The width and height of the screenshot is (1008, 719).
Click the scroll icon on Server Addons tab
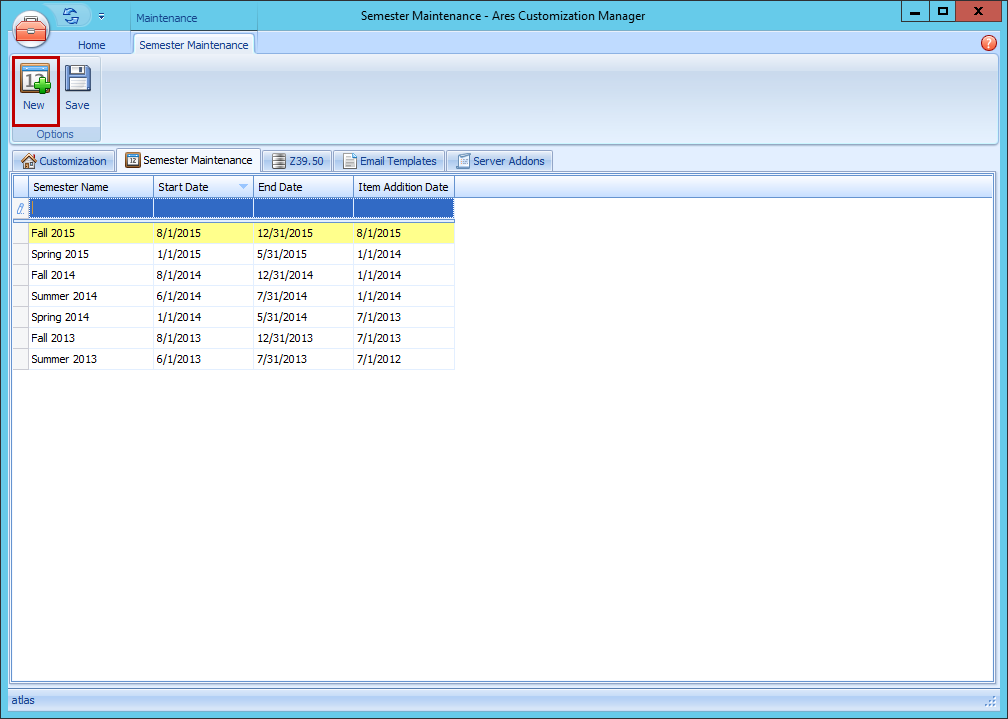click(463, 161)
